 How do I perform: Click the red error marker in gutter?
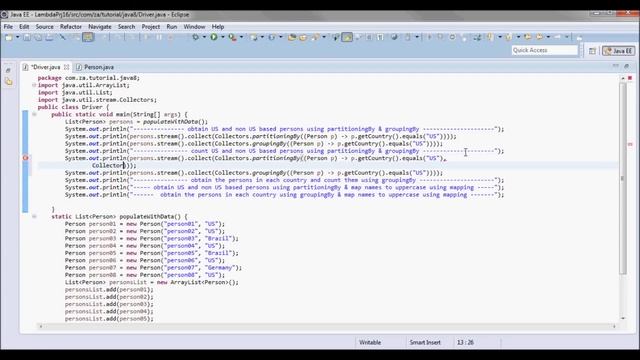[25, 158]
